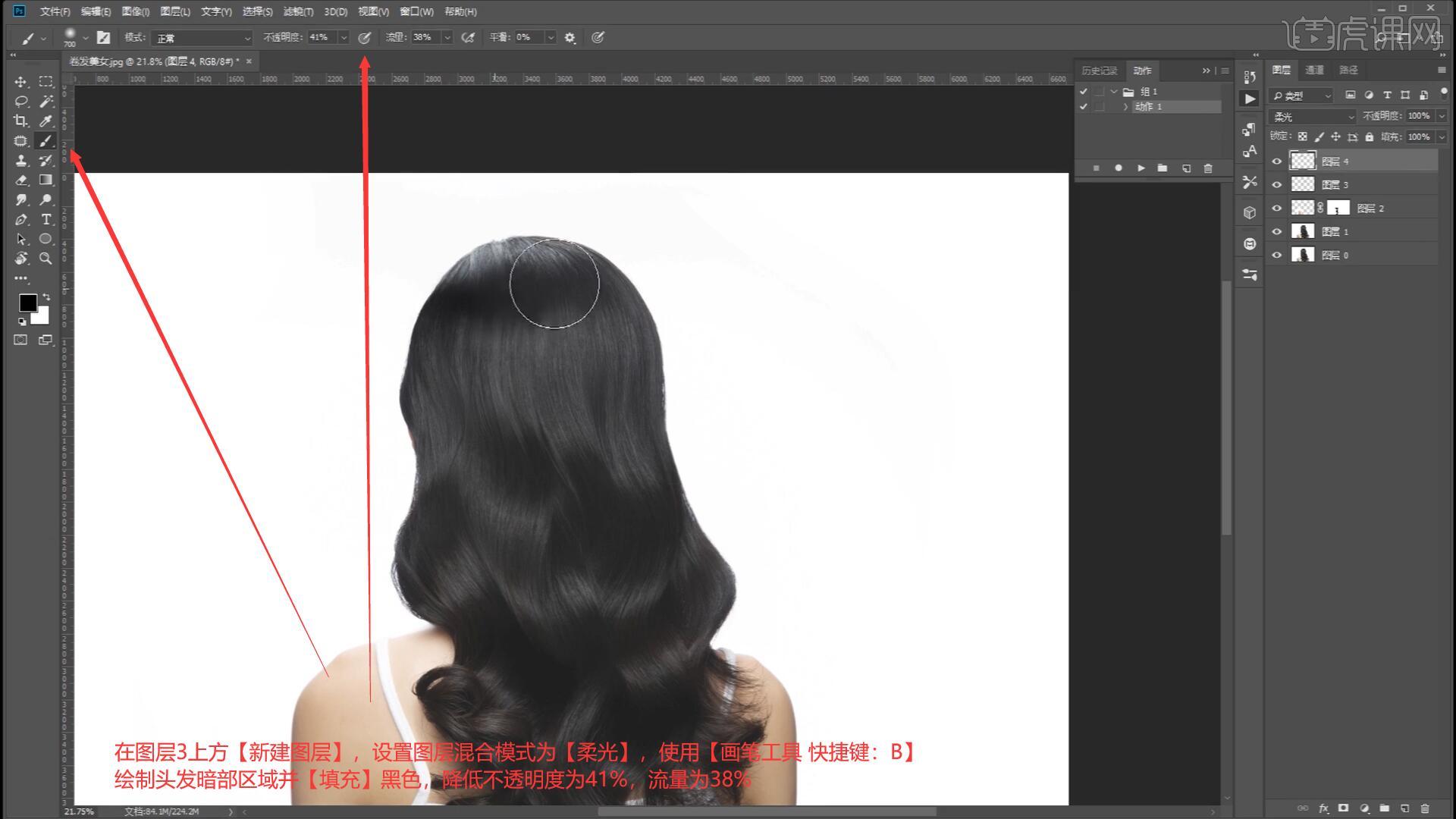This screenshot has width=1456, height=819.
Task: Expand the 动作 1 action steps
Action: 1125,107
